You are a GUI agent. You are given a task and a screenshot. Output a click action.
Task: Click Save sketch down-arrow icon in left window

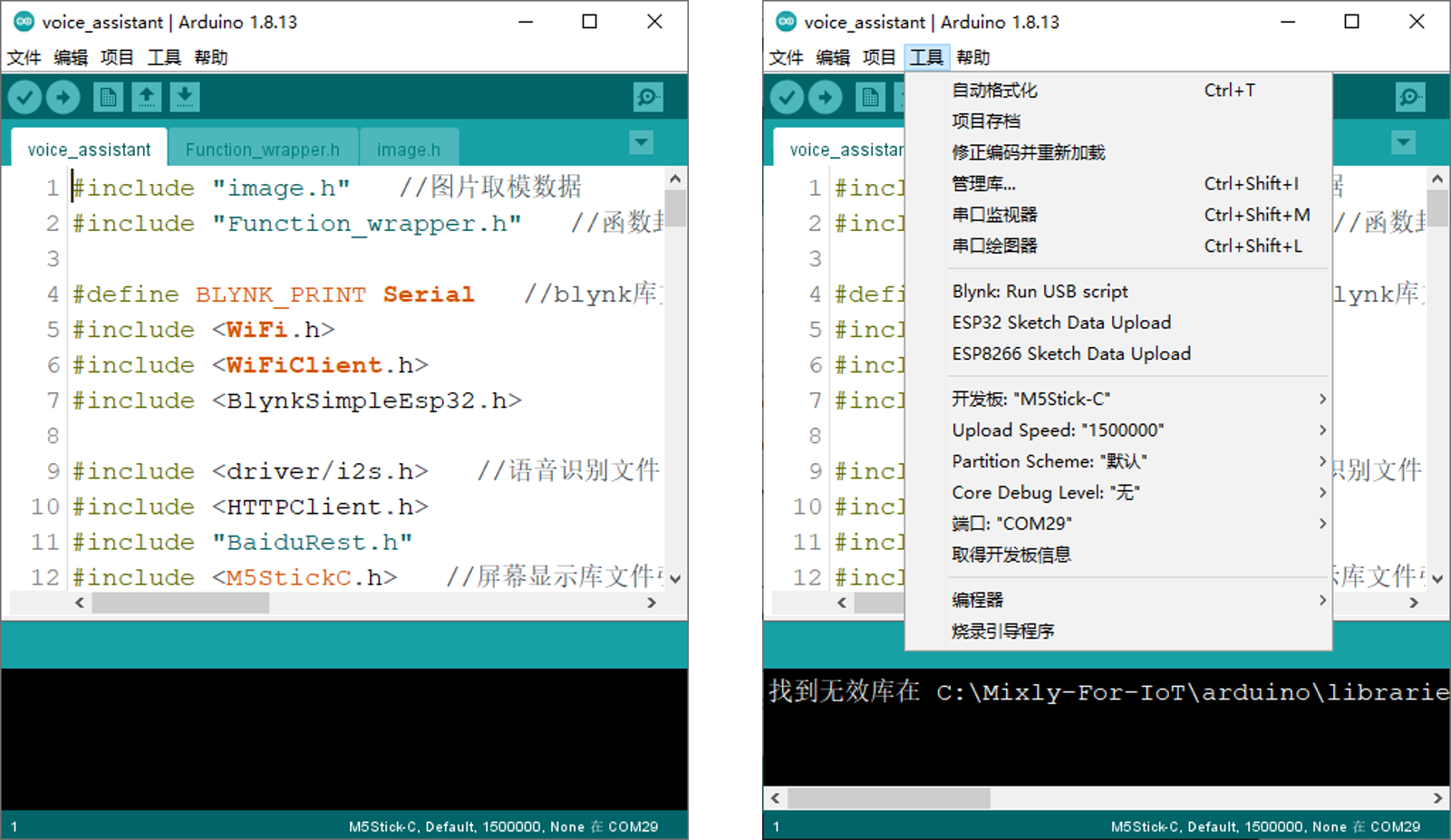point(184,97)
